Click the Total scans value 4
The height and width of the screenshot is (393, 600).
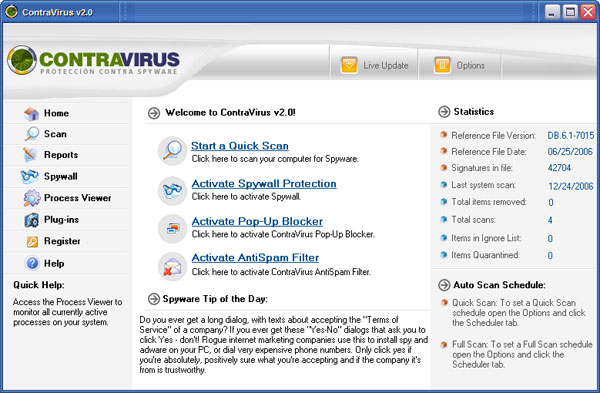pos(550,220)
